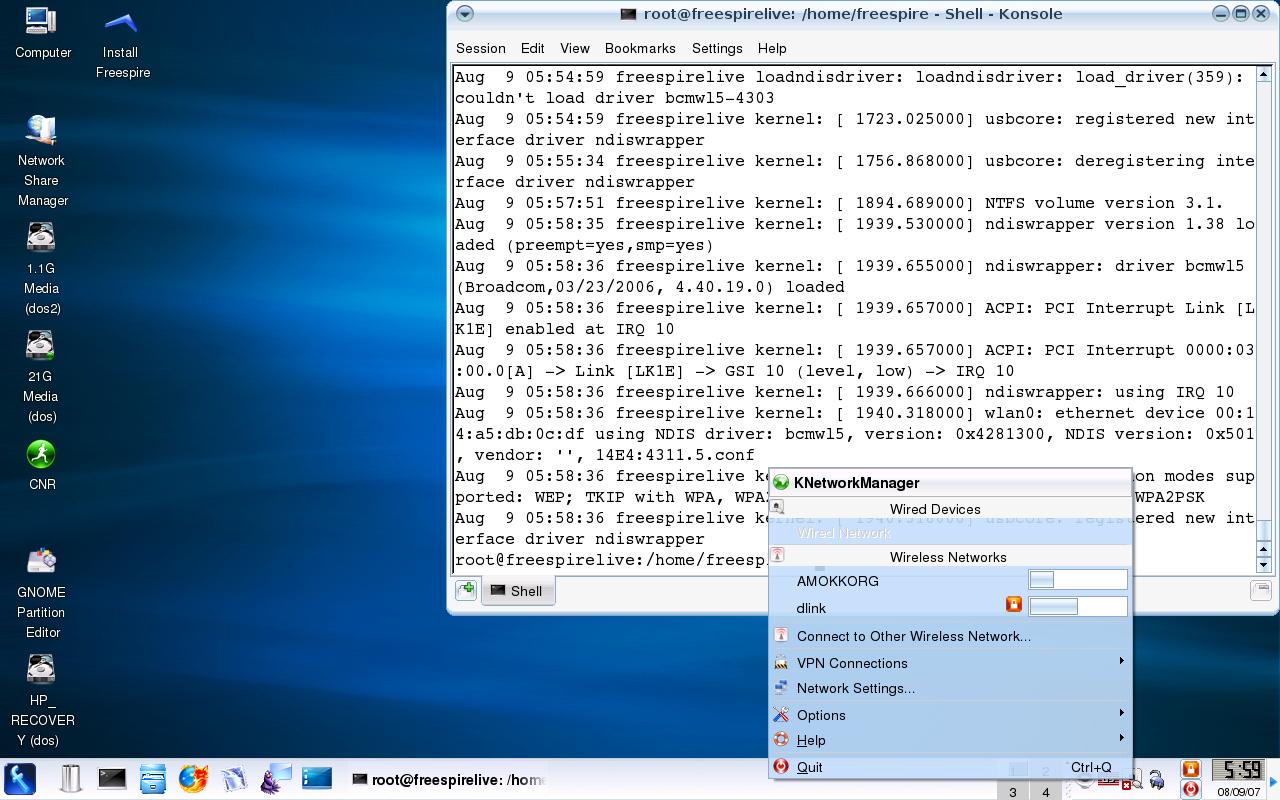
Task: Connect to the dlink wireless network
Action: [x=950, y=607]
